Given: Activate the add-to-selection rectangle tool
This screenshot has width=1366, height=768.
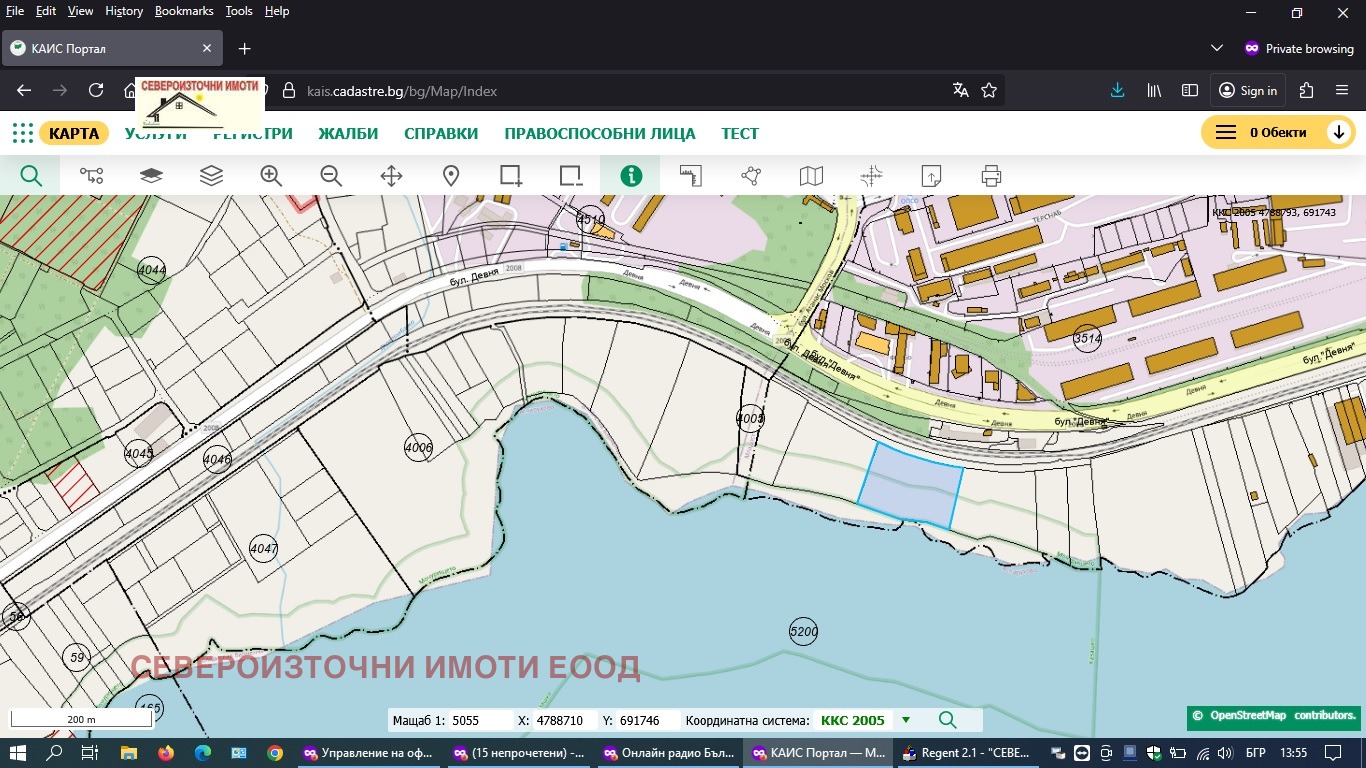Looking at the screenshot, I should 511,175.
